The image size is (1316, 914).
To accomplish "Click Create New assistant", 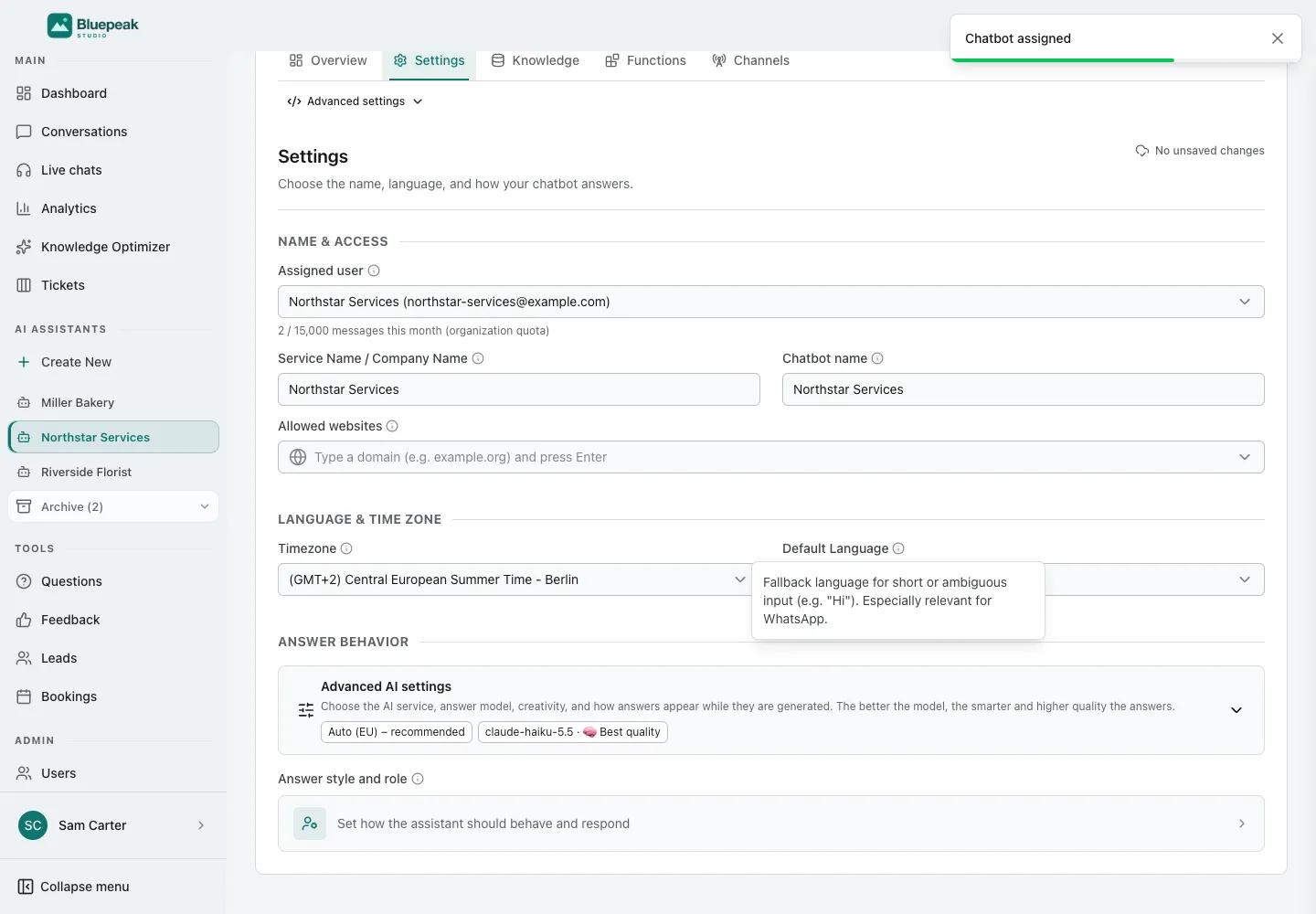I will tap(113, 362).
